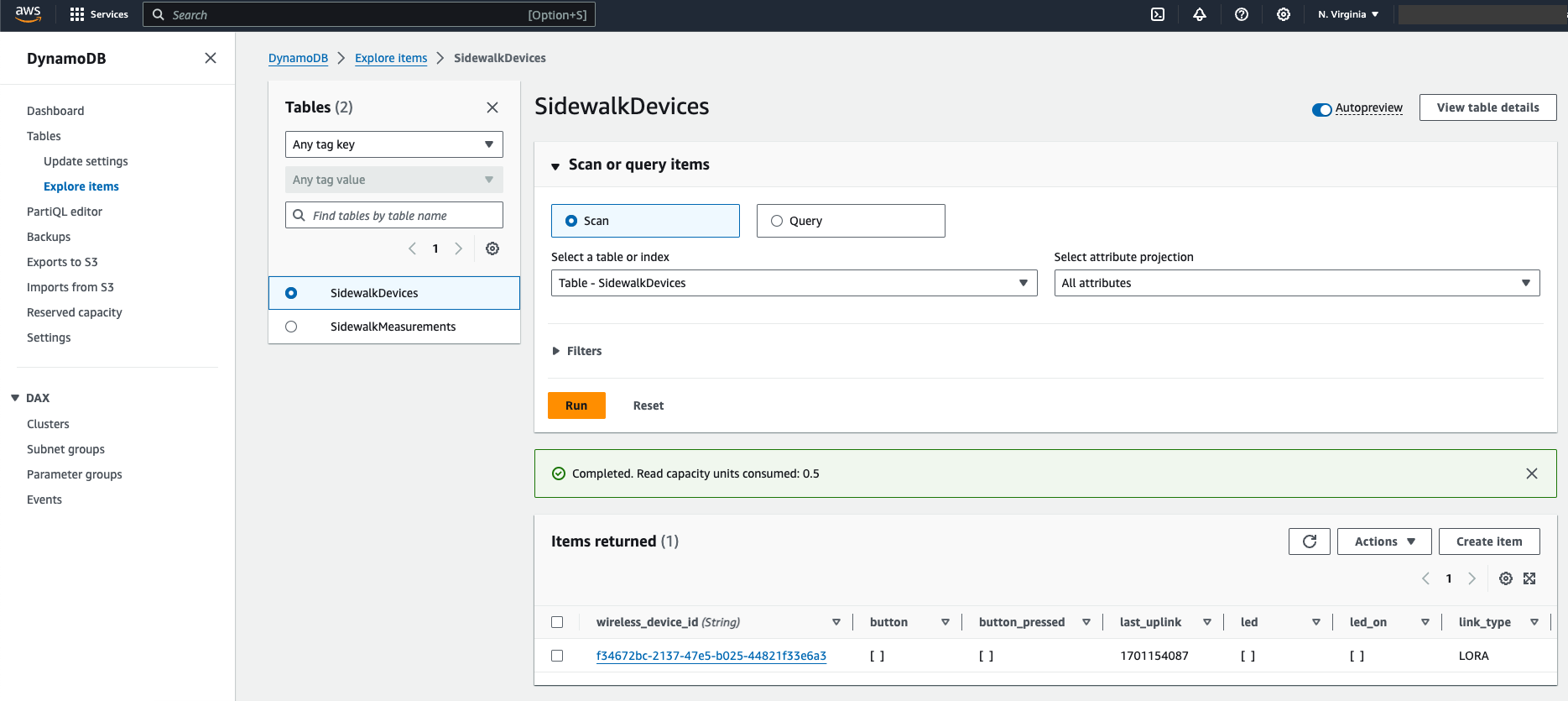Sort by last_uplink column arrow
Image resolution: width=1568 pixels, height=701 pixels.
coord(1207,622)
